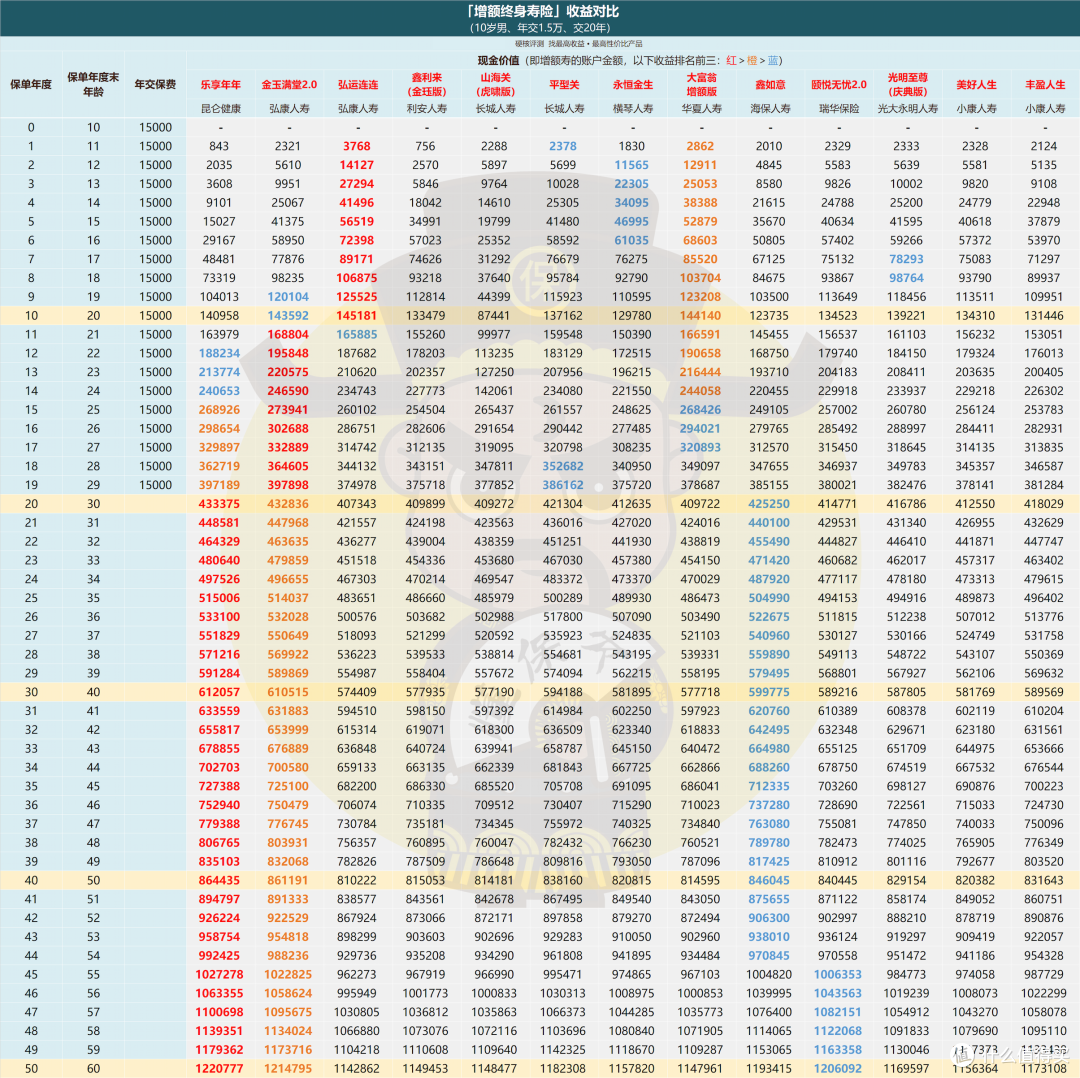This screenshot has height=1078, width=1080.
Task: Select blue value 188234 in year 12
Action: pos(219,353)
